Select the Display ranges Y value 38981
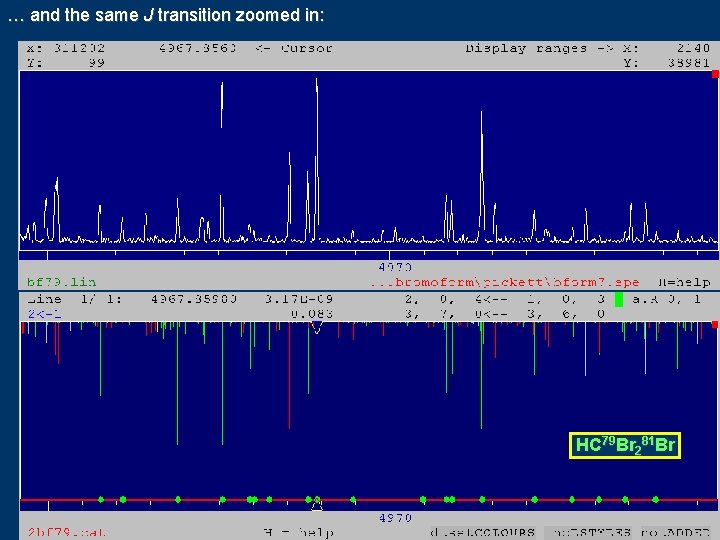Image resolution: width=720 pixels, height=540 pixels. 689,63
